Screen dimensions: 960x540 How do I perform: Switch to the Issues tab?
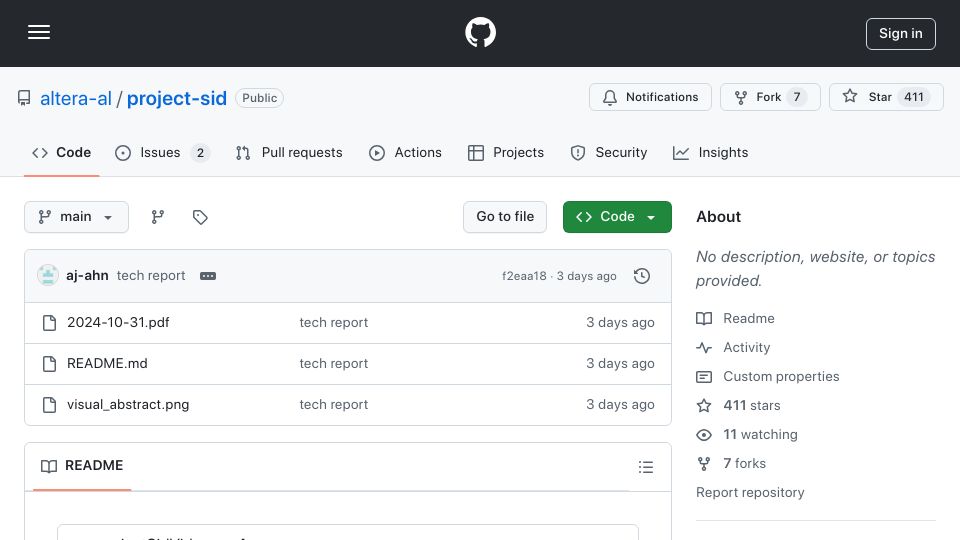(162, 152)
